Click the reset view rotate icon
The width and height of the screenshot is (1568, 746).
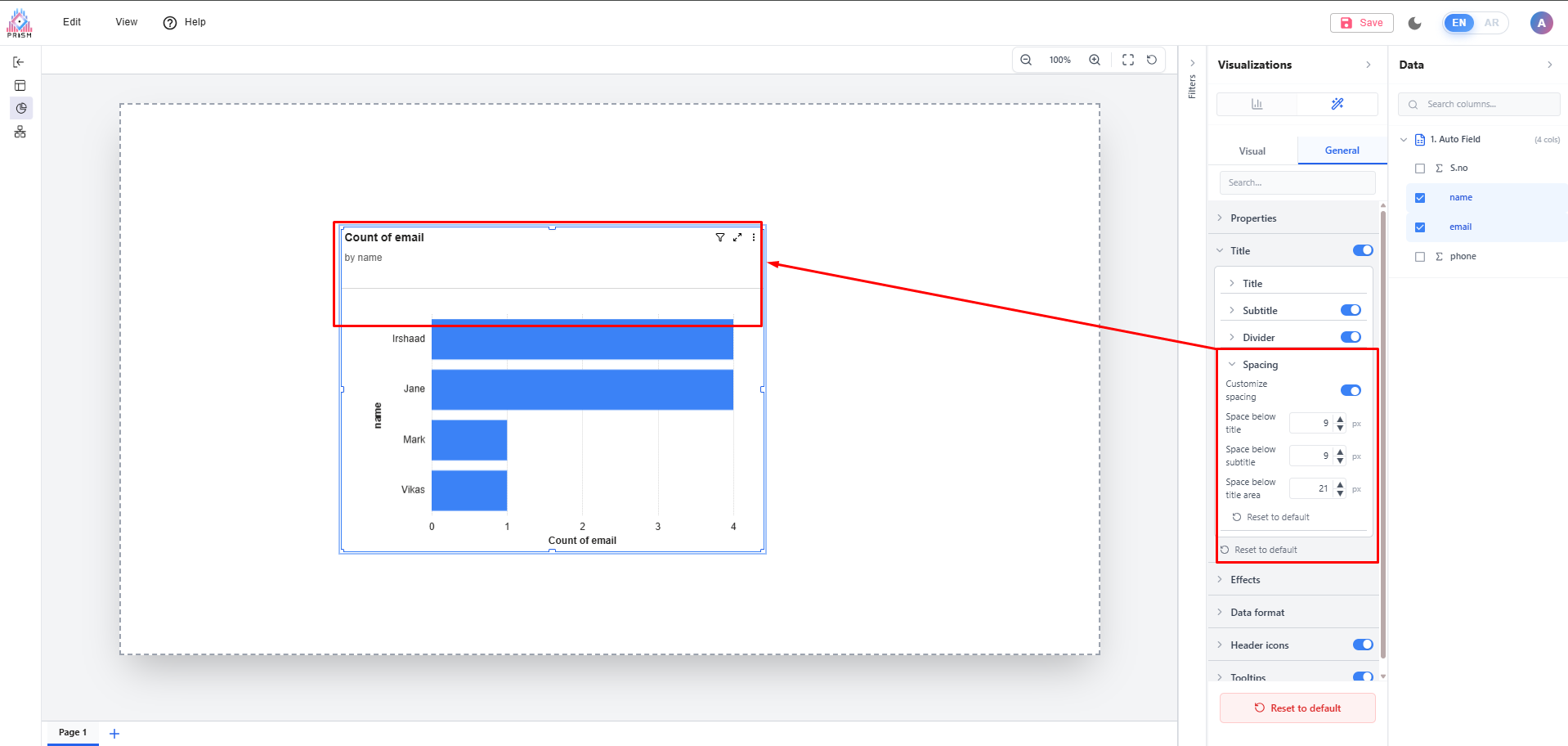click(1152, 60)
